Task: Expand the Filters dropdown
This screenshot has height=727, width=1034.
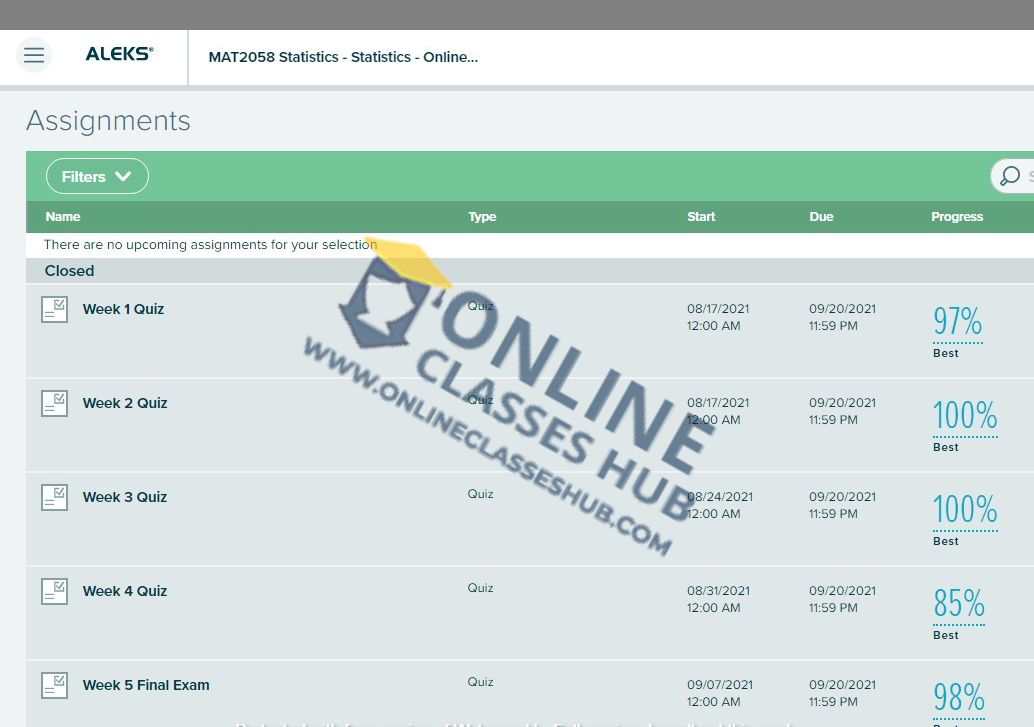Action: [97, 176]
